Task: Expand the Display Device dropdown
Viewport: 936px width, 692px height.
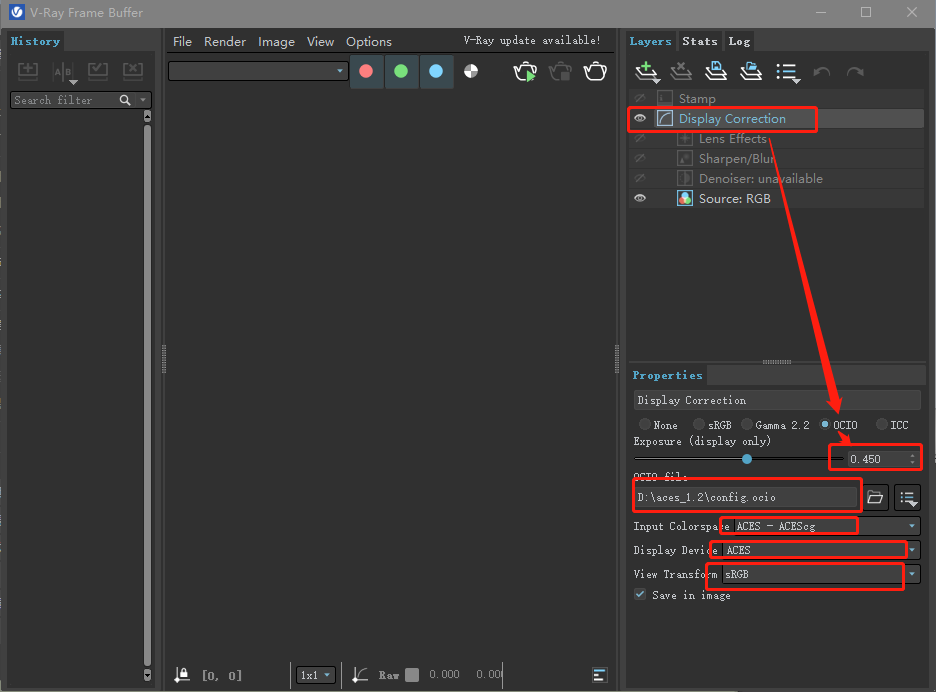Action: pyautogui.click(x=912, y=550)
